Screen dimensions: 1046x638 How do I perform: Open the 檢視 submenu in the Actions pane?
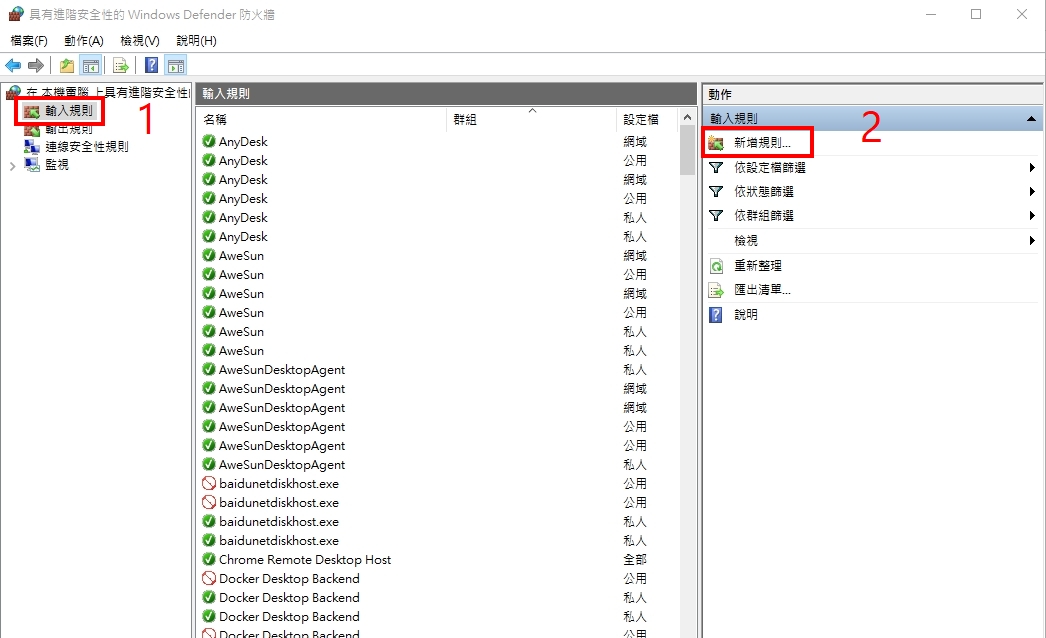[873, 240]
